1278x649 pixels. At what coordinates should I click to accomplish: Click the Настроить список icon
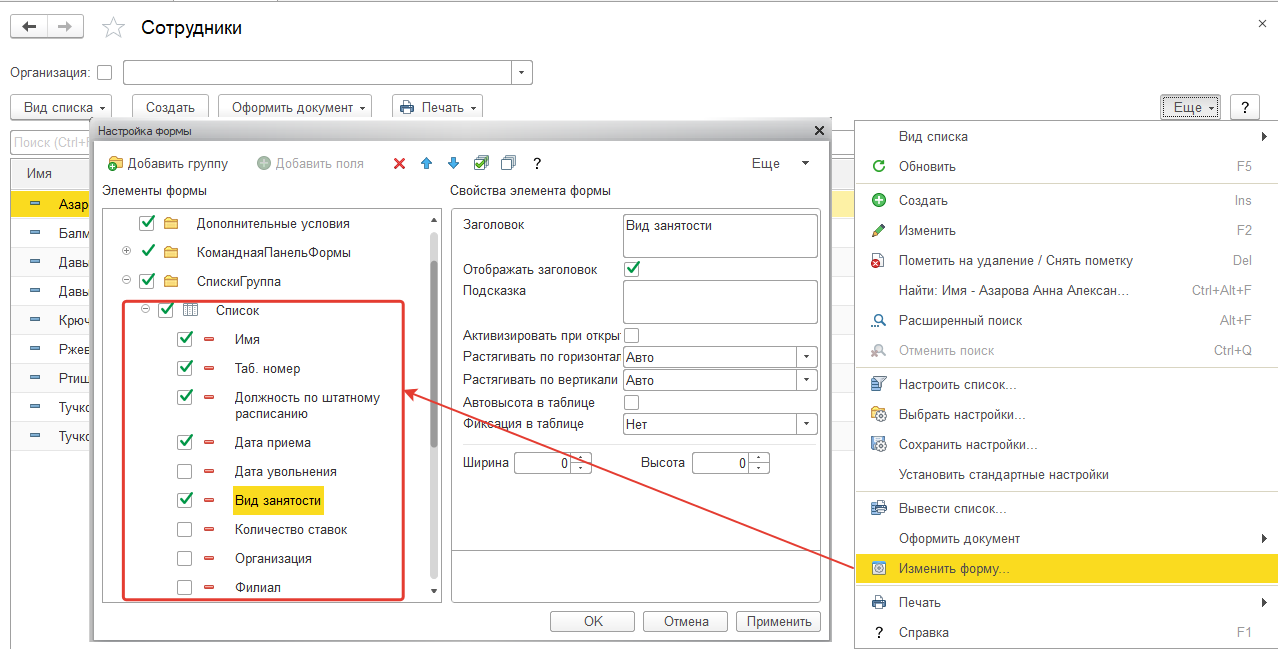coord(879,384)
